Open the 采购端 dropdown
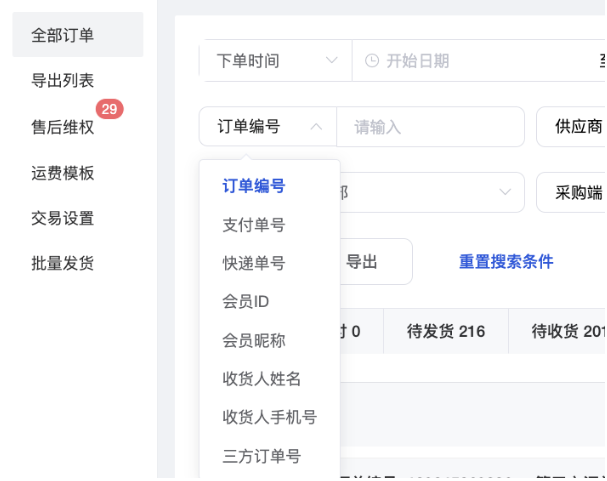Screen dimensions: 607x481 click(570, 192)
